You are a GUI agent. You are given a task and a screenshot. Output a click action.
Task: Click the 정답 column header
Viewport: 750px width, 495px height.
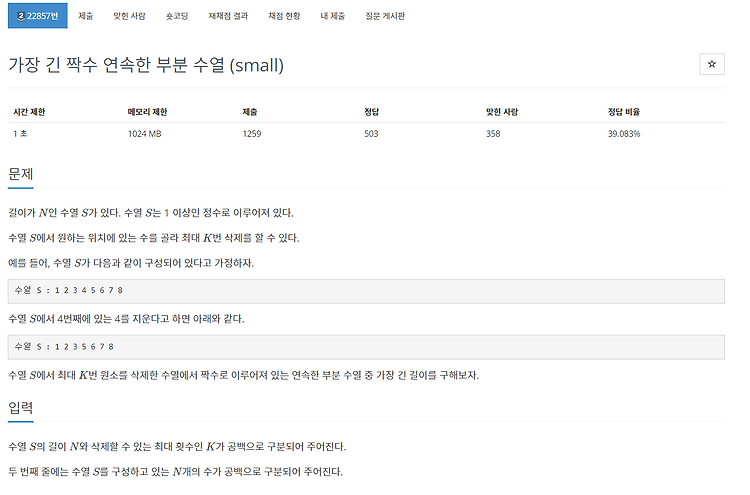click(x=372, y=112)
